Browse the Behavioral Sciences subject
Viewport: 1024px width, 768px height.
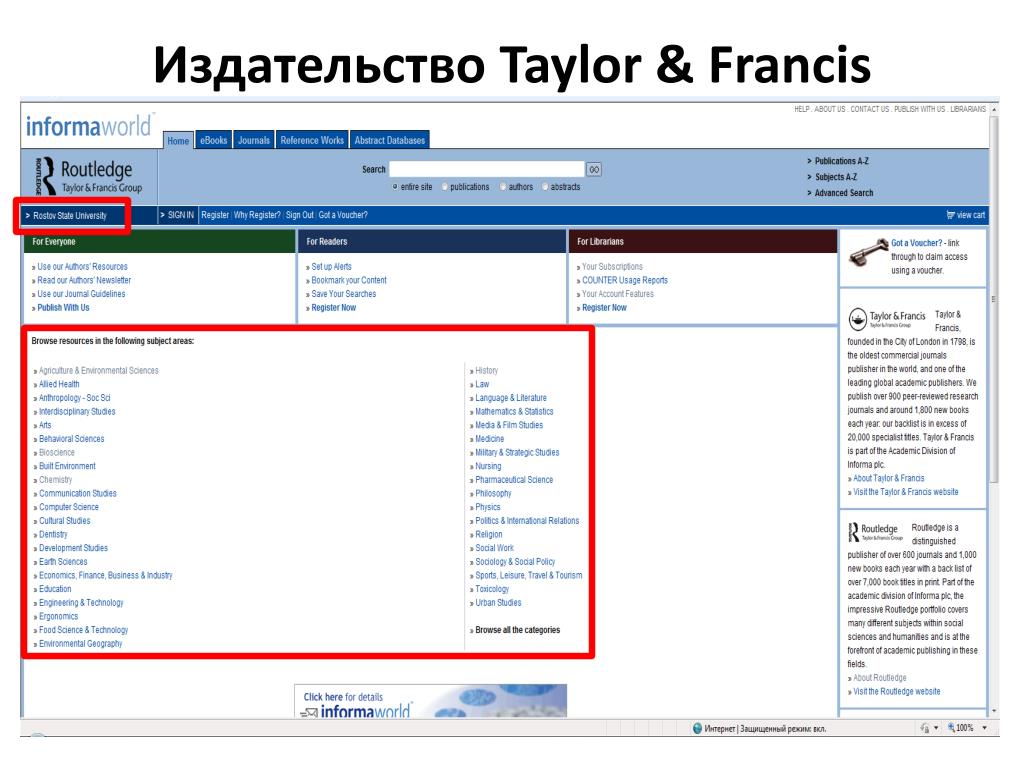click(71, 439)
